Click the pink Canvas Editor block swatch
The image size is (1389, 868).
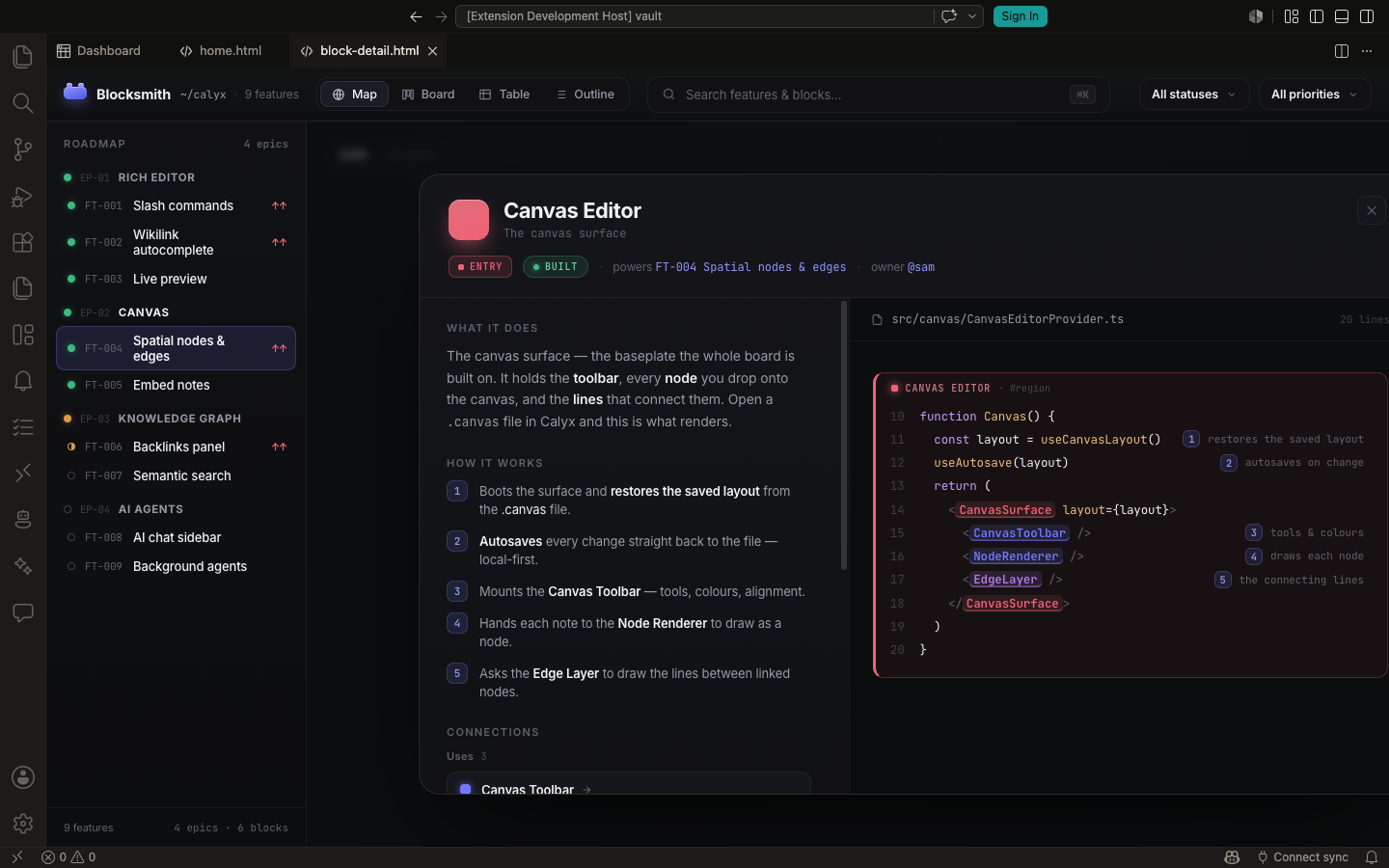pyautogui.click(x=469, y=220)
